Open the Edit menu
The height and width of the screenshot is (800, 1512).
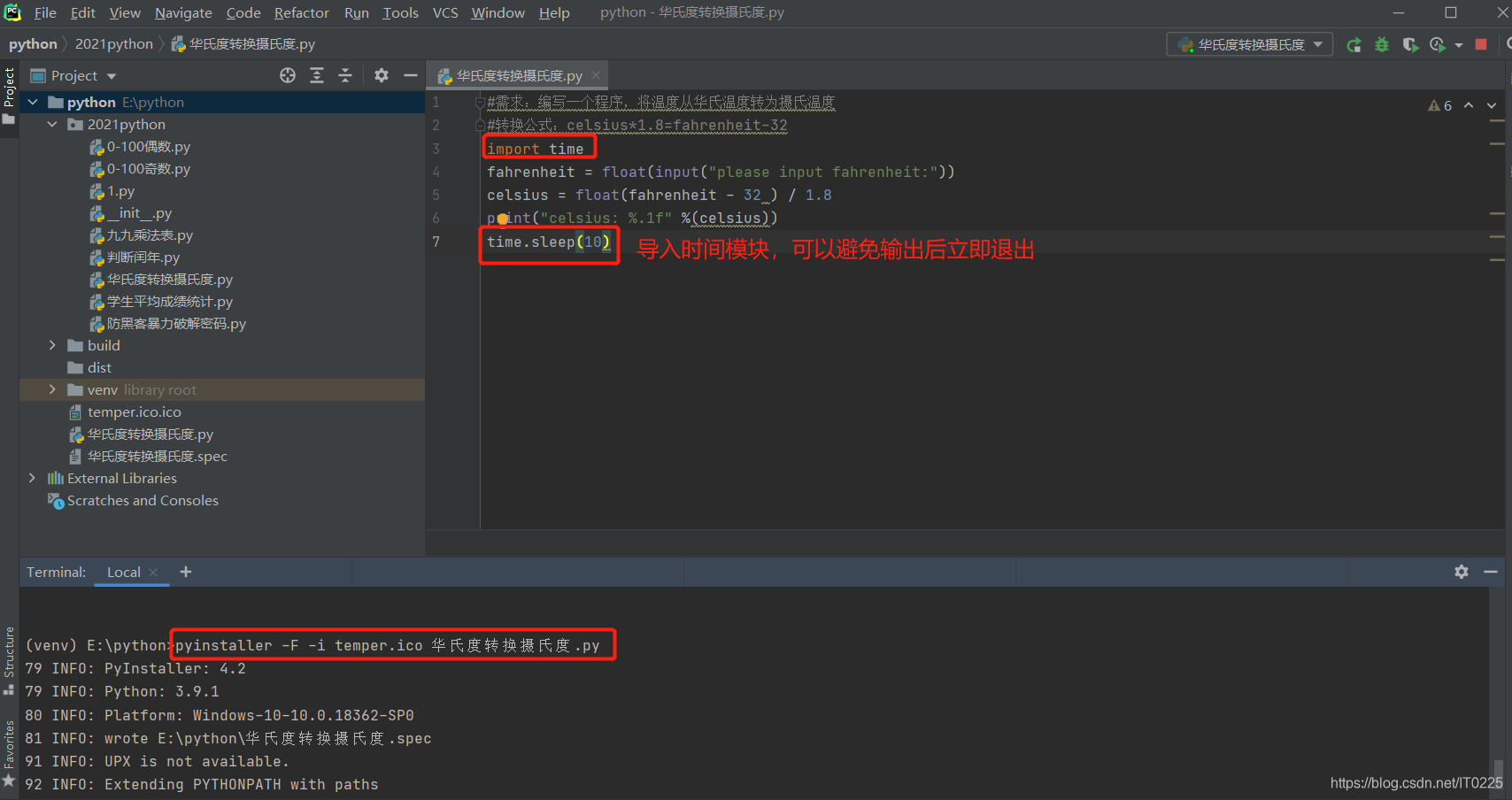[x=83, y=12]
